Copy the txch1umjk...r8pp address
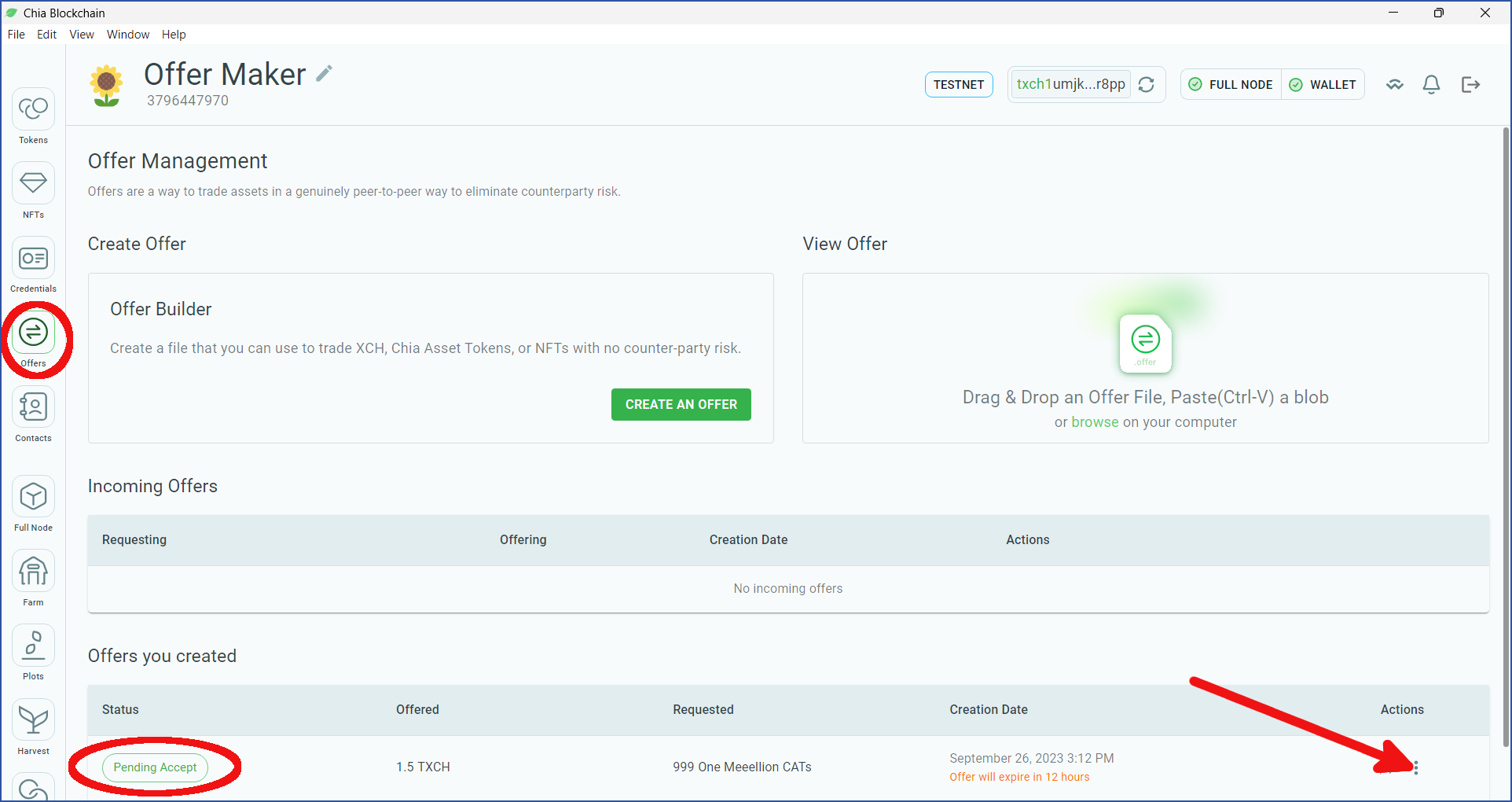The width and height of the screenshot is (1512, 802). coord(1070,84)
